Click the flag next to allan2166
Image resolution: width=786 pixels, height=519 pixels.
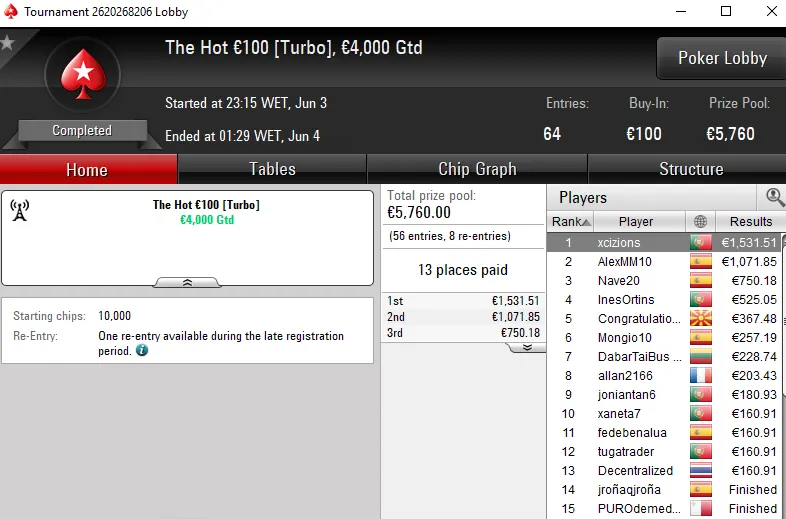pos(701,376)
